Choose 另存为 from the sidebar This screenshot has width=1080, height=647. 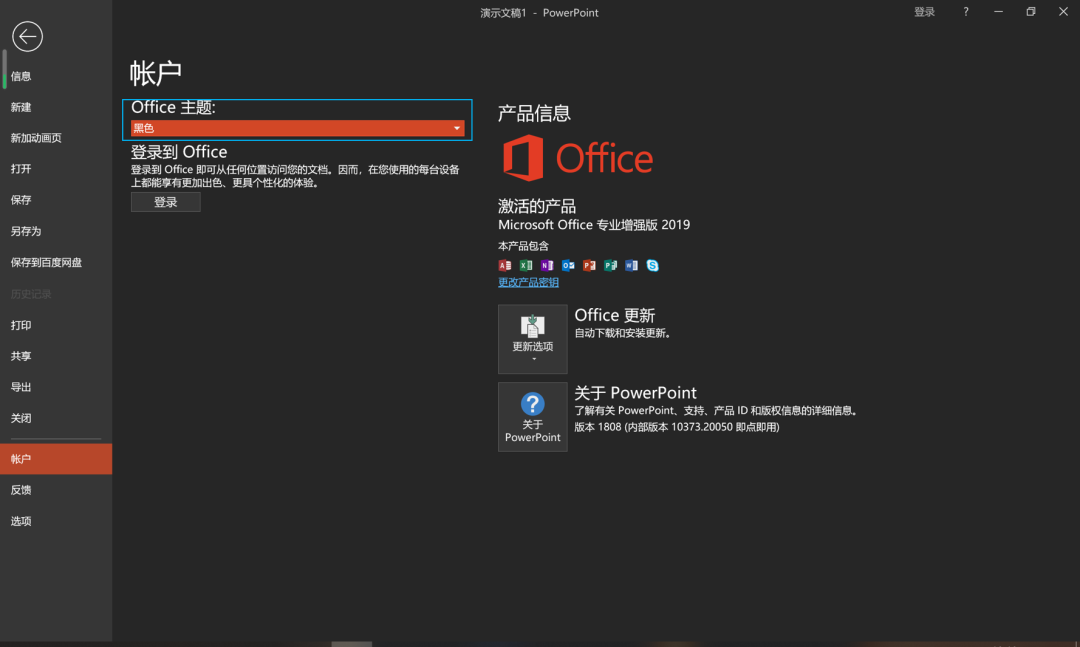pos(56,232)
